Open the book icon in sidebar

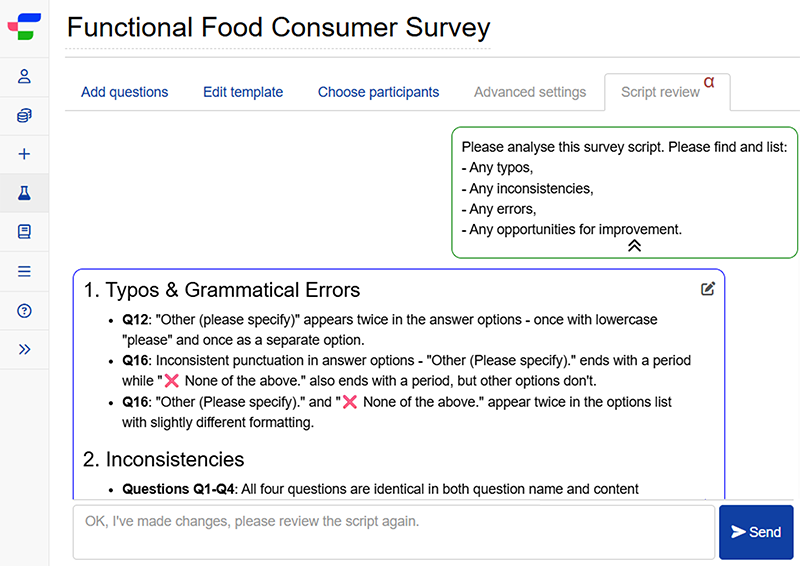coord(25,232)
